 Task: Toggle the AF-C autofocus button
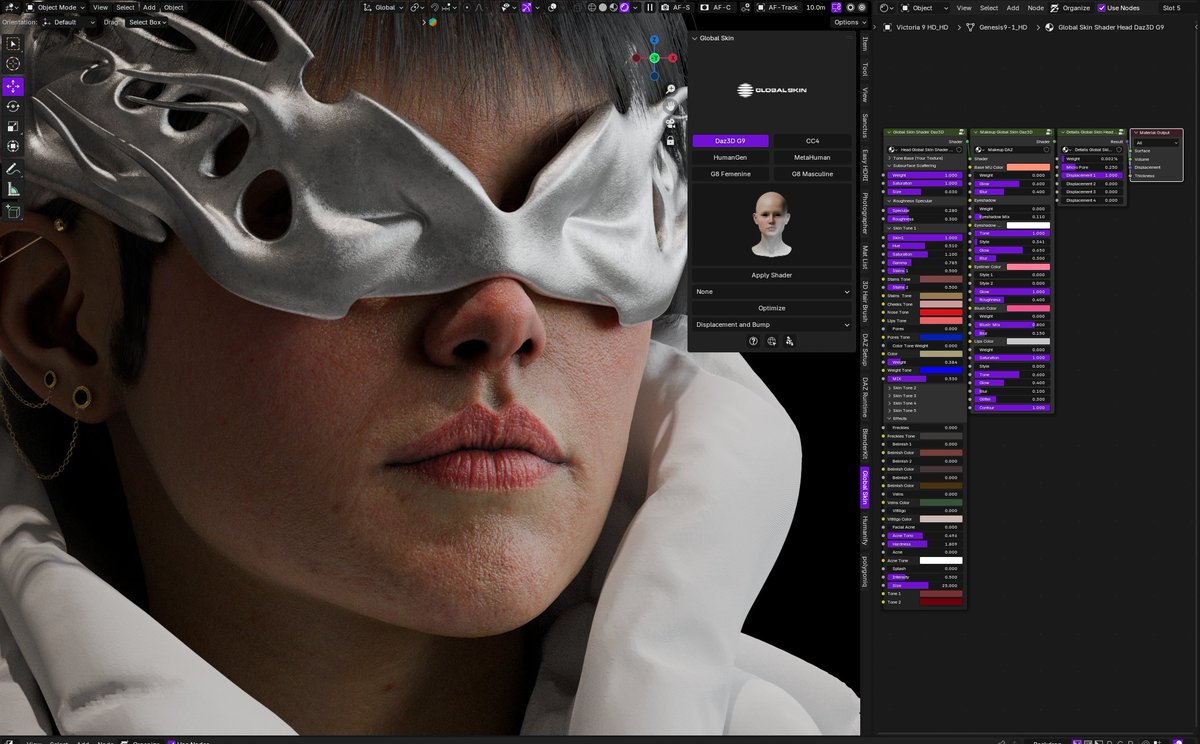pos(718,7)
